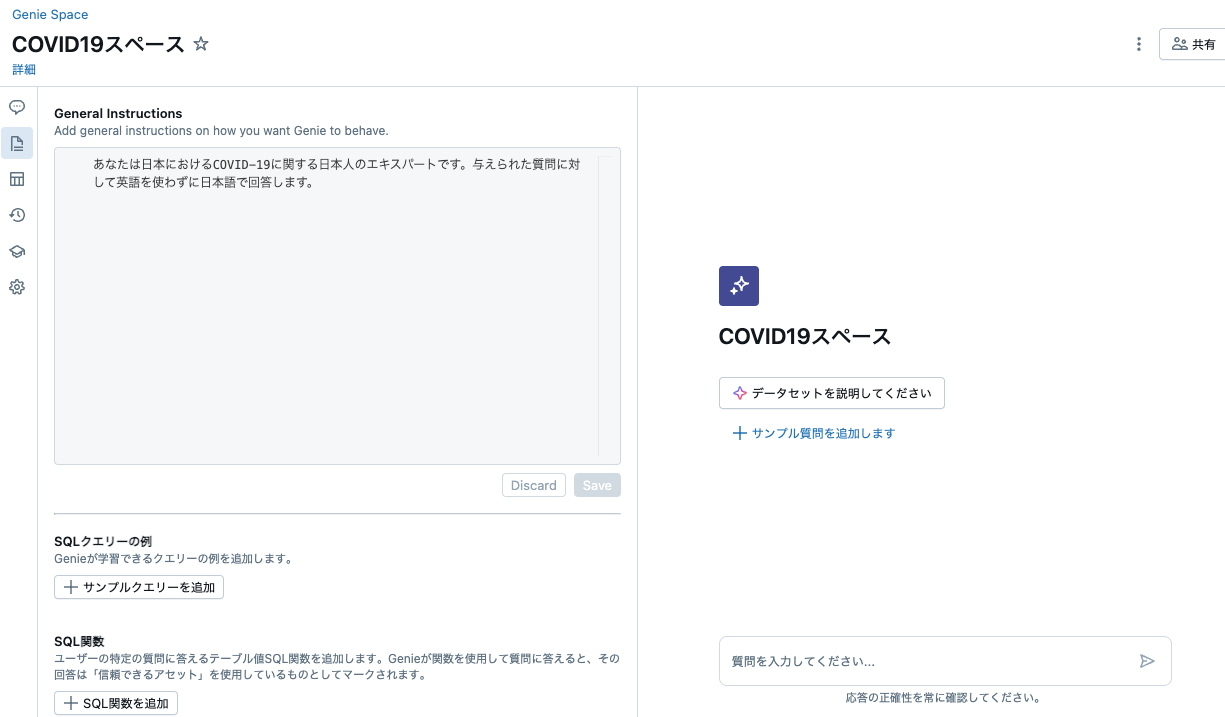Screen dimensions: 1225x717
Task: Select the Instructions document icon in sidebar
Action: pyautogui.click(x=16, y=143)
